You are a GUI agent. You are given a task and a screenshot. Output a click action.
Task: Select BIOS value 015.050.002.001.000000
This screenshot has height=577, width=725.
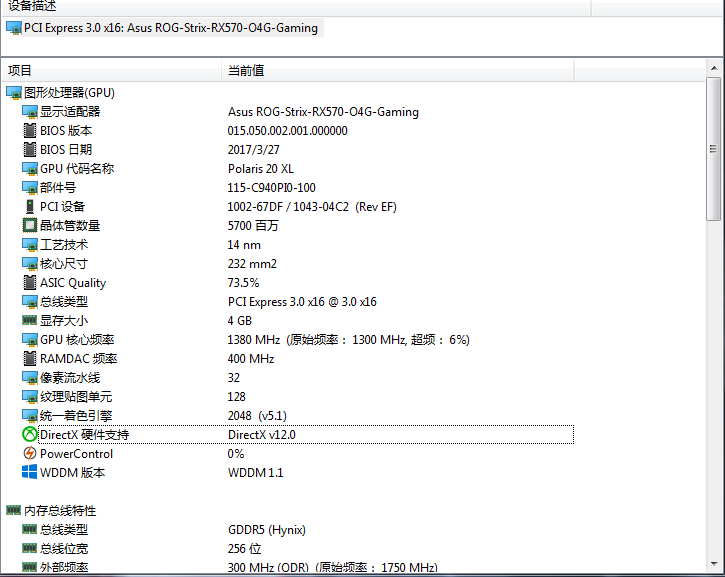(x=287, y=131)
